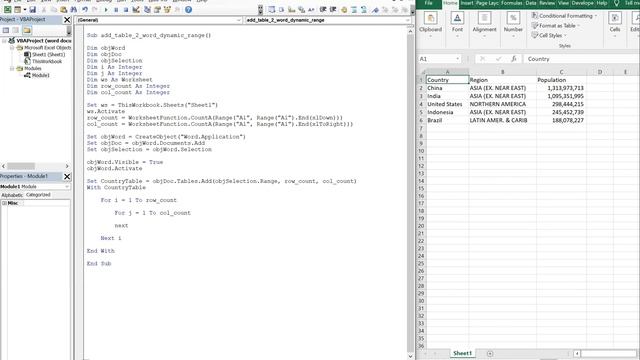Screen dimensions: 640x360
Task: Open Conditional Formatting menu
Action: click(564, 16)
